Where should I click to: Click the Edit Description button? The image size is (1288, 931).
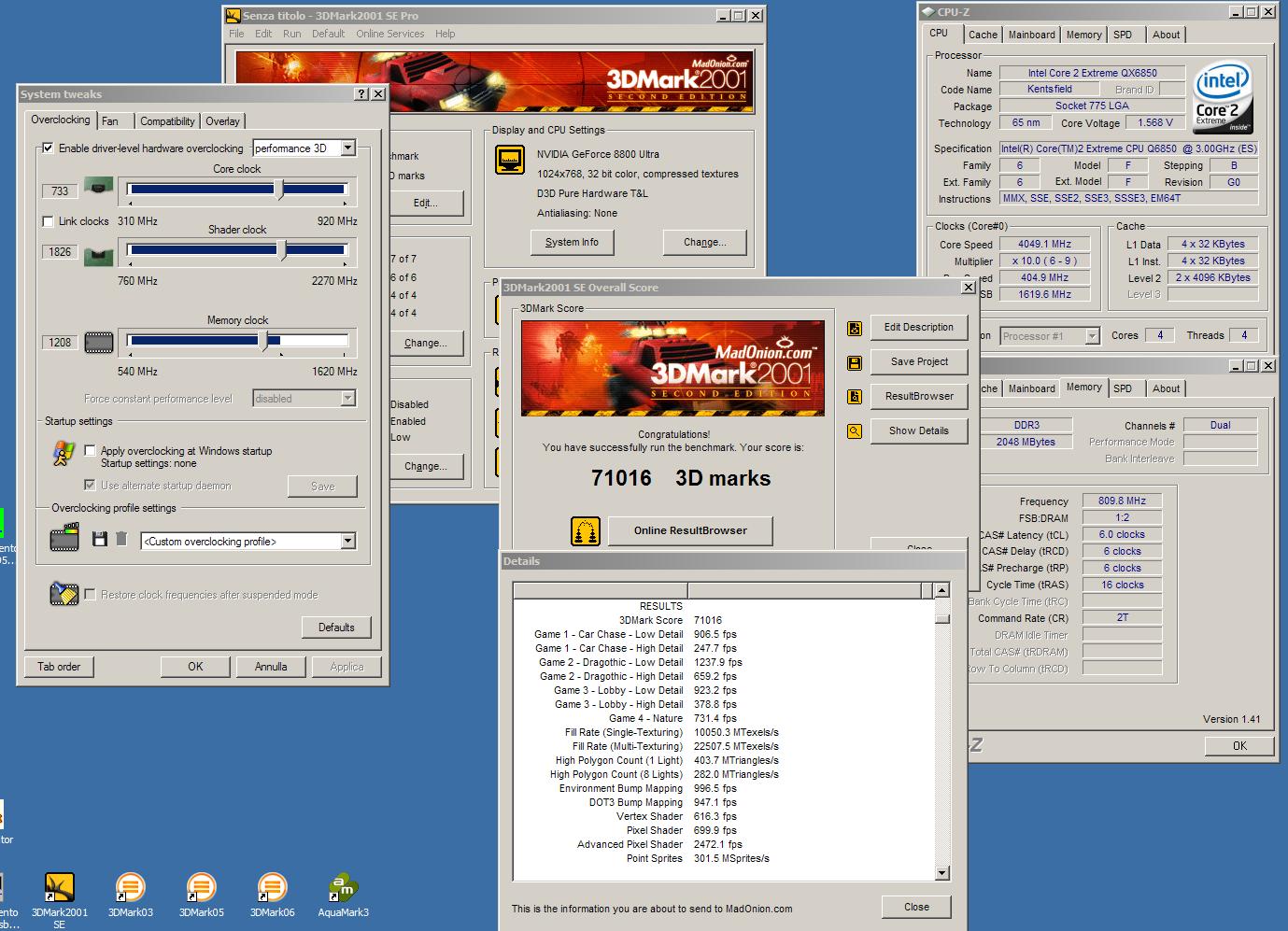[x=919, y=328]
